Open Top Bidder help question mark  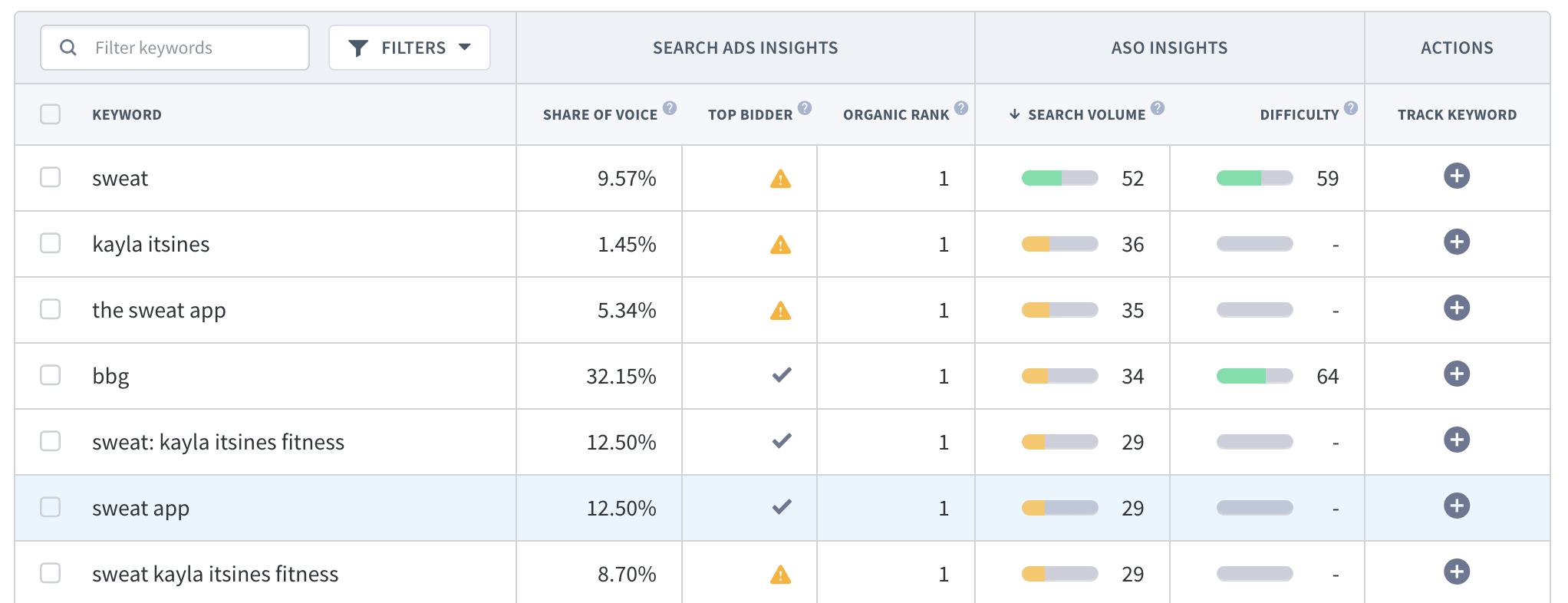click(805, 107)
